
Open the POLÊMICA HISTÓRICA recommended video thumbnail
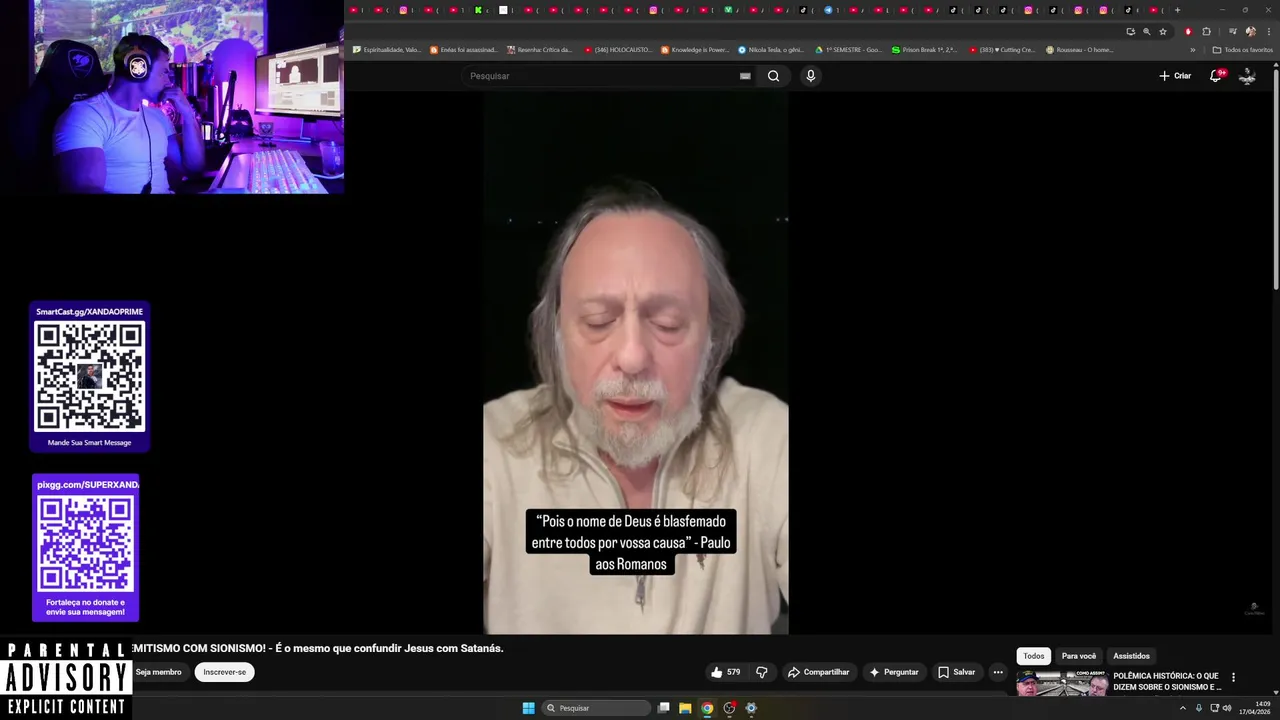coord(1062,684)
